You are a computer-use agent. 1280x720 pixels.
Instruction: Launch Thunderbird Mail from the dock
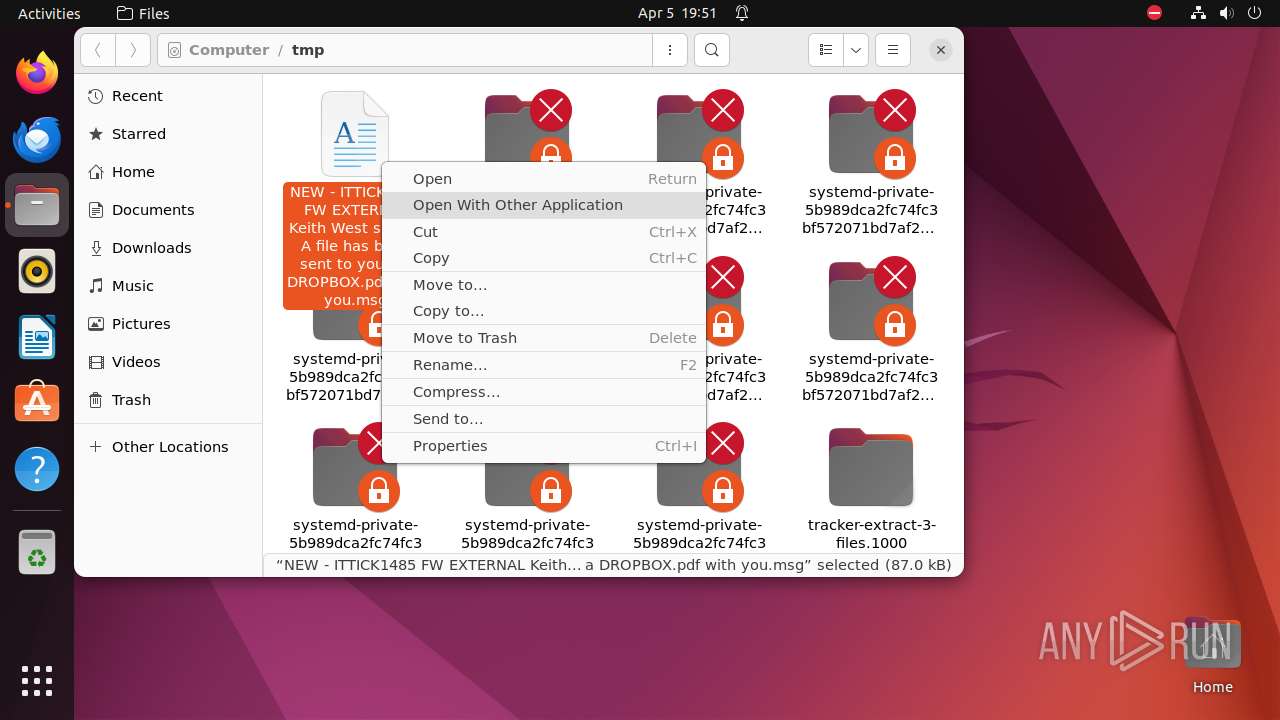point(37,139)
